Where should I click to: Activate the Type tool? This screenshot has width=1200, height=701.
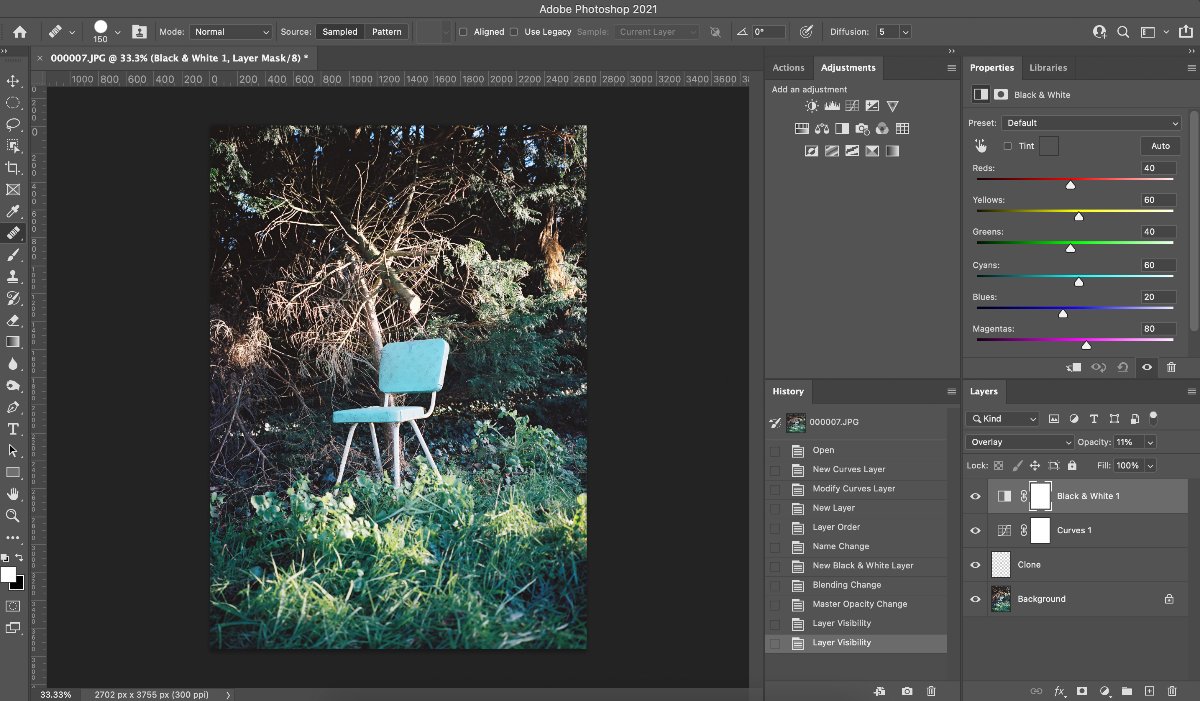[x=14, y=430]
